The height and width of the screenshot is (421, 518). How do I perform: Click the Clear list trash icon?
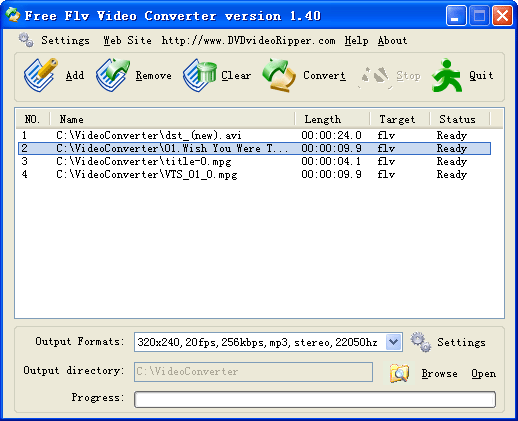pyautogui.click(x=199, y=75)
